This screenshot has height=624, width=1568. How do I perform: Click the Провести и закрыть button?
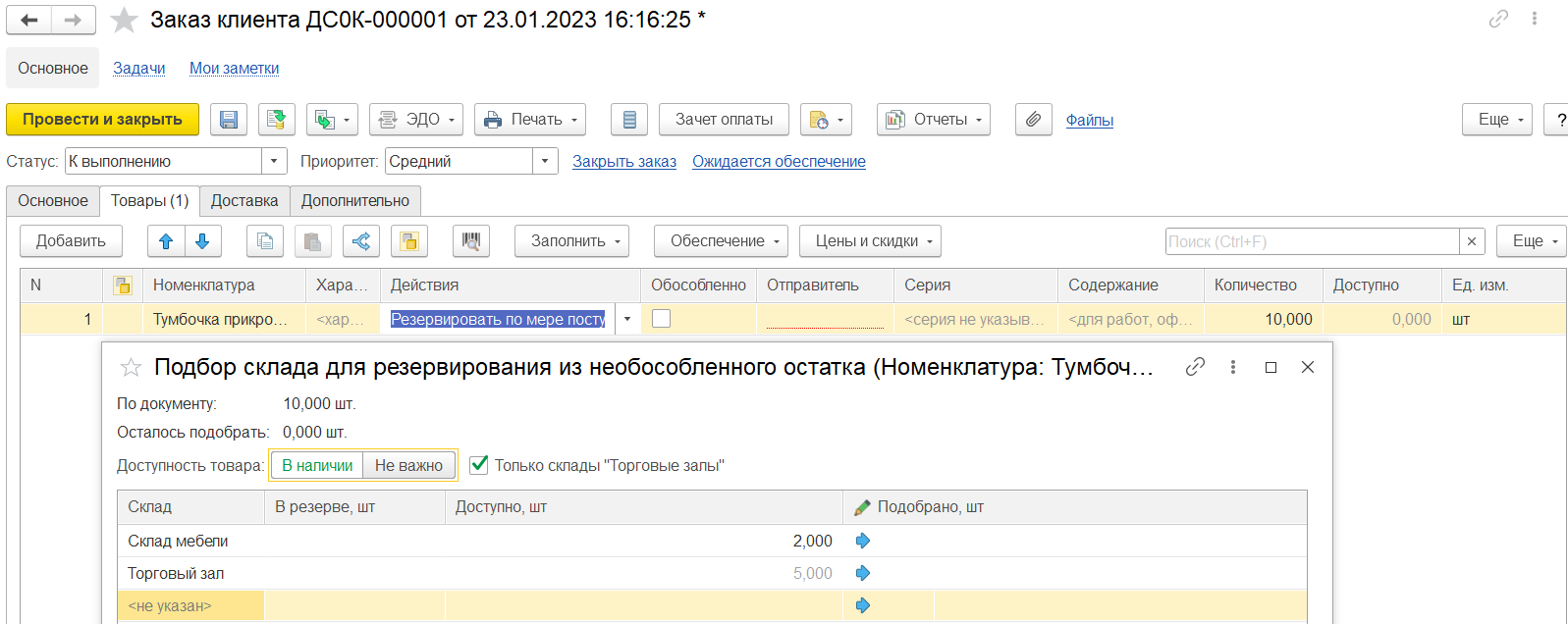[102, 120]
